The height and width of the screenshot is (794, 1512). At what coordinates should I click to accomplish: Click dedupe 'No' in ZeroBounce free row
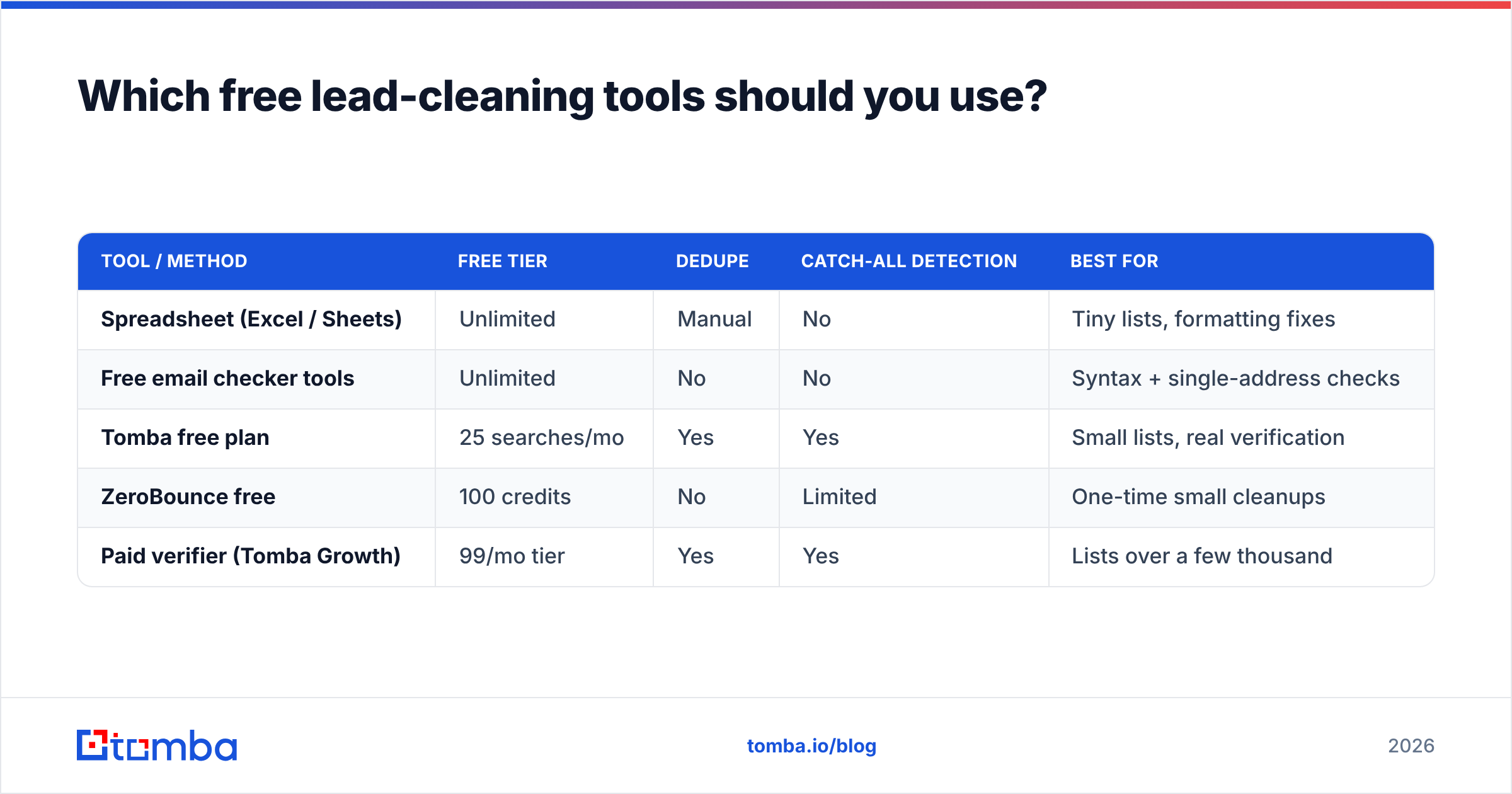tap(691, 497)
